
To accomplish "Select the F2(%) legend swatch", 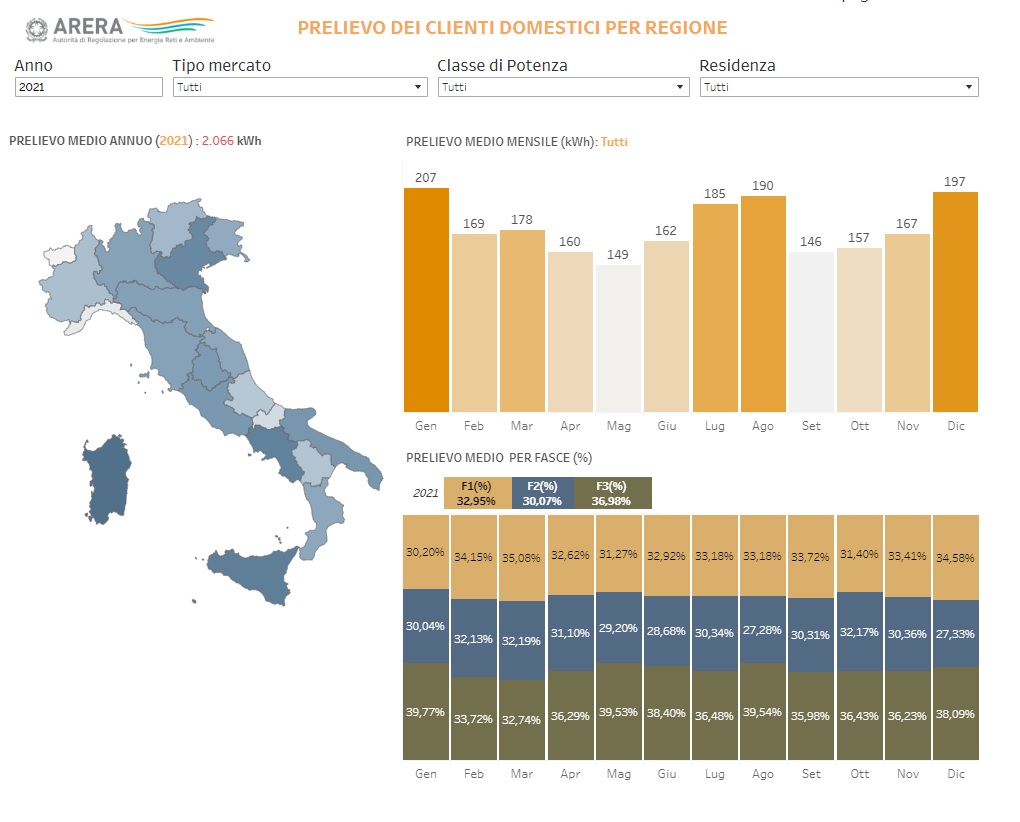I will 542,494.
